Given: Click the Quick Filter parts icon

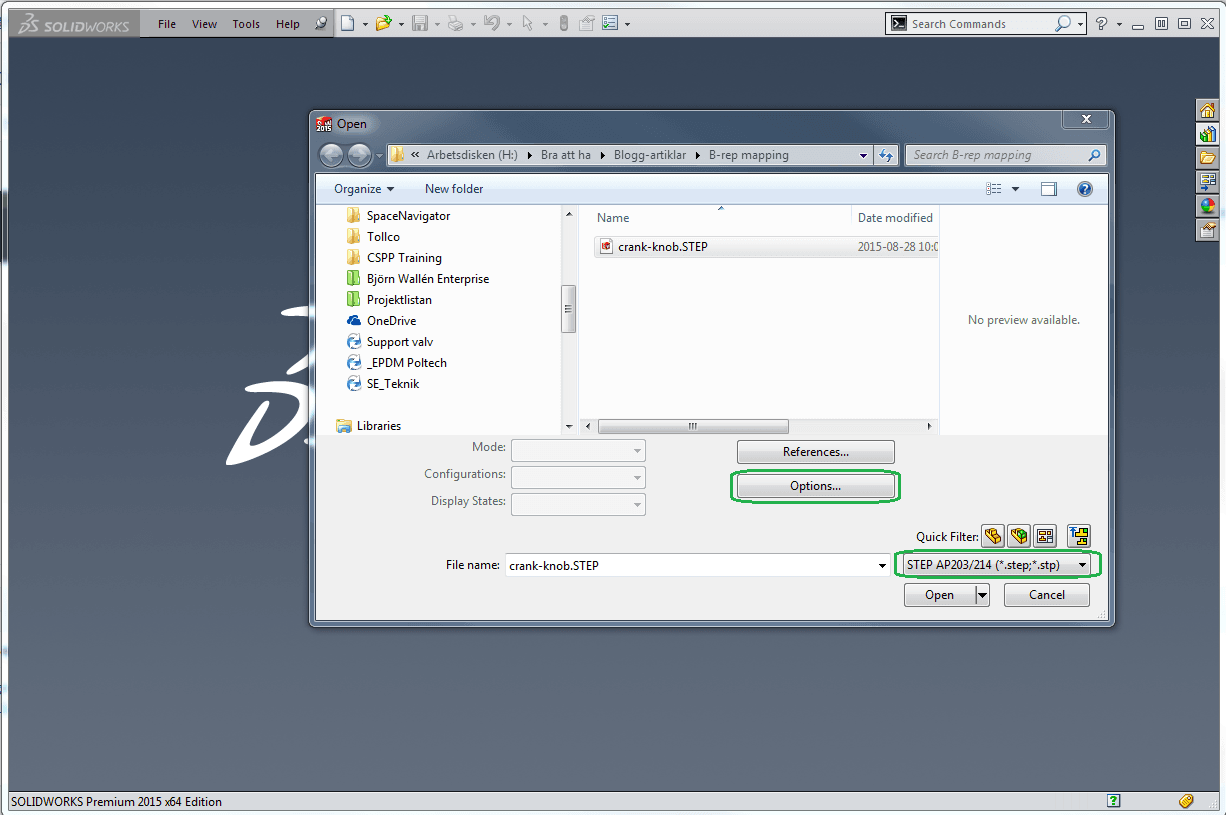Looking at the screenshot, I should click(x=992, y=536).
